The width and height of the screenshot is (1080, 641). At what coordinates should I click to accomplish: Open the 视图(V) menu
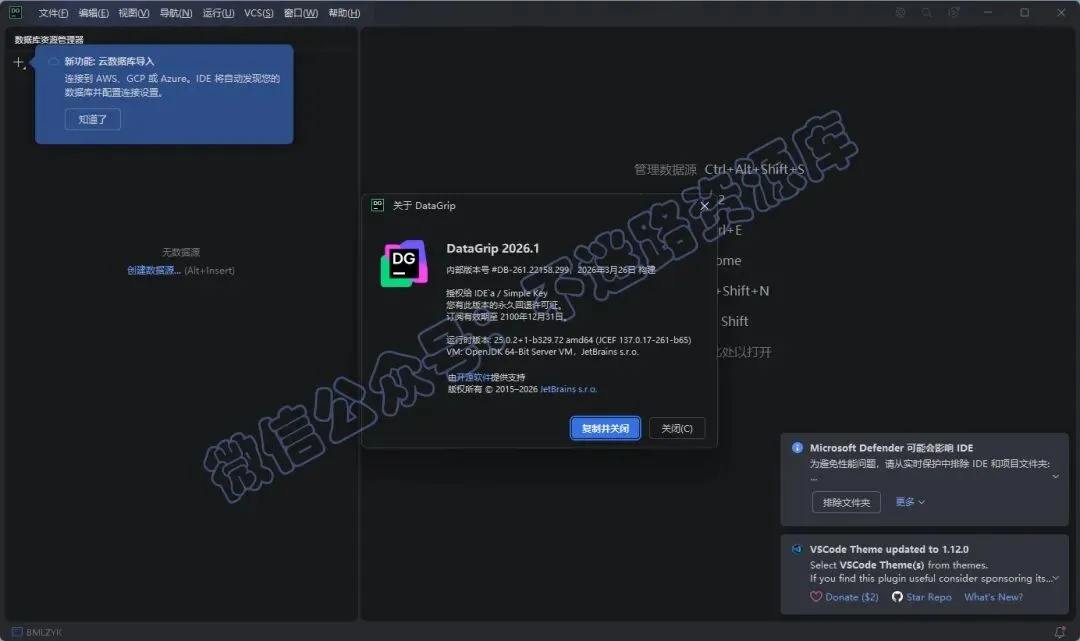click(x=134, y=13)
